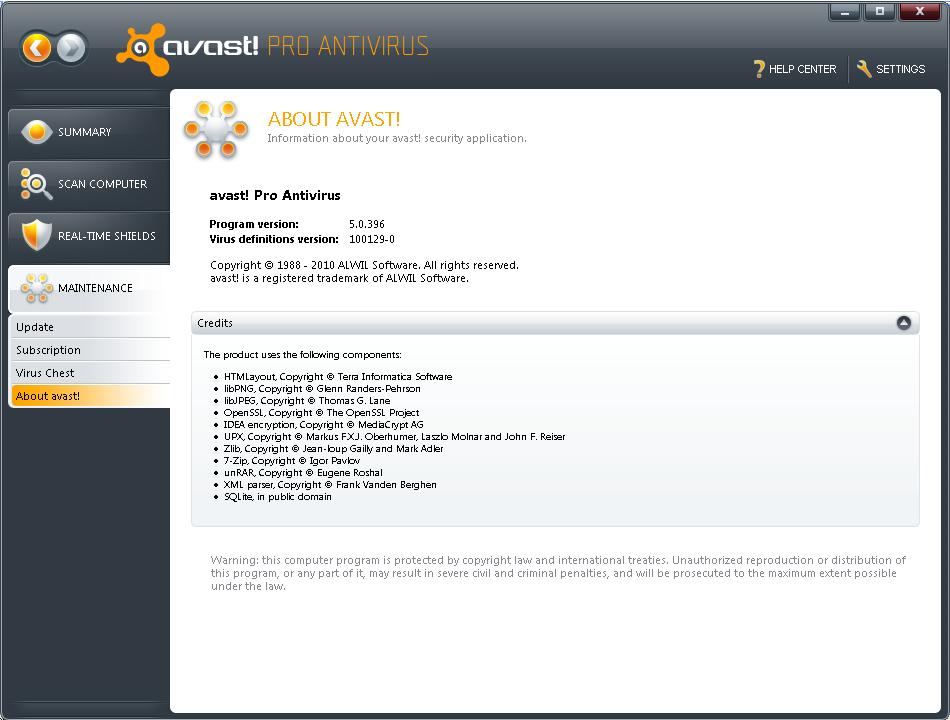Screen dimensions: 950x720
Task: Click the virus definitions value 100129-0
Action: pos(372,239)
